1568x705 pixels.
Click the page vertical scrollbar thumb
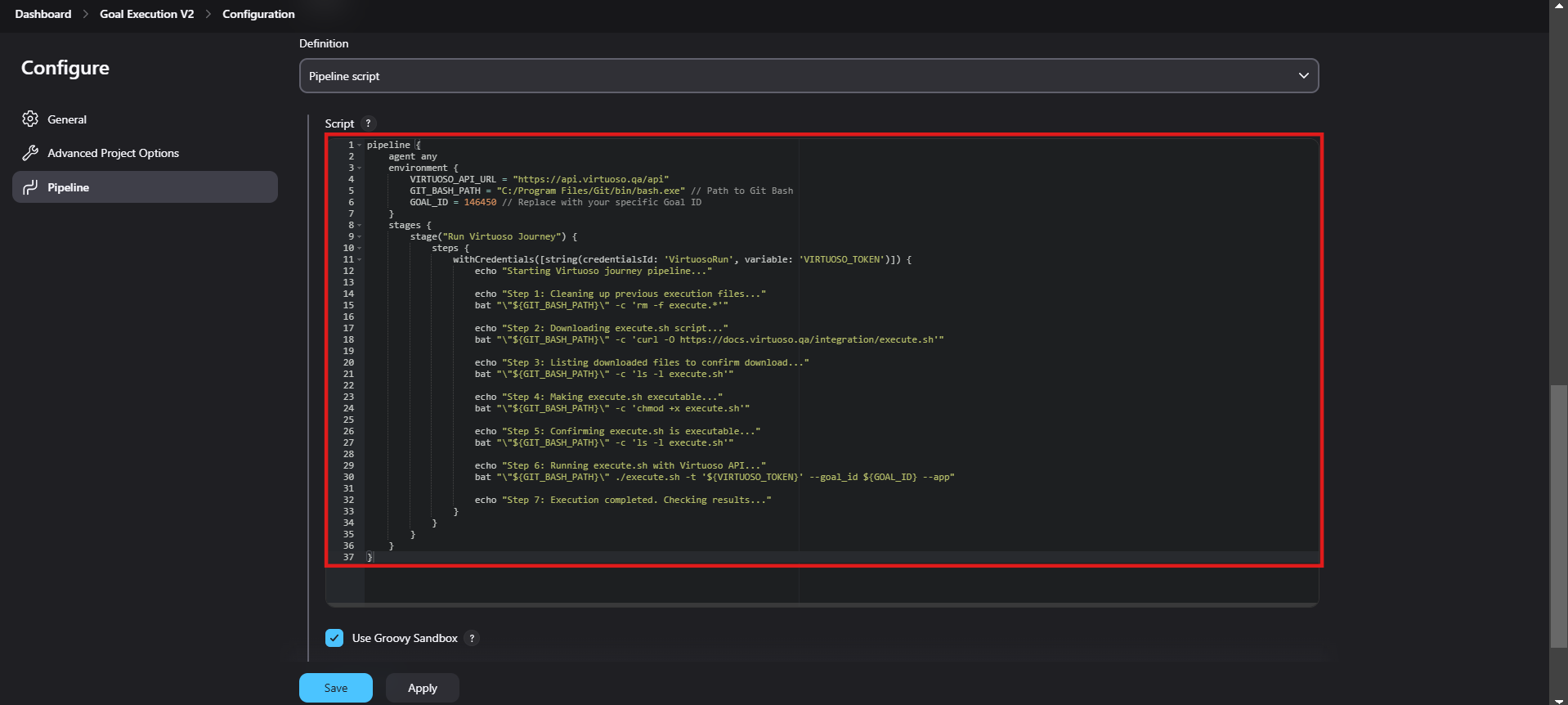point(1558,515)
